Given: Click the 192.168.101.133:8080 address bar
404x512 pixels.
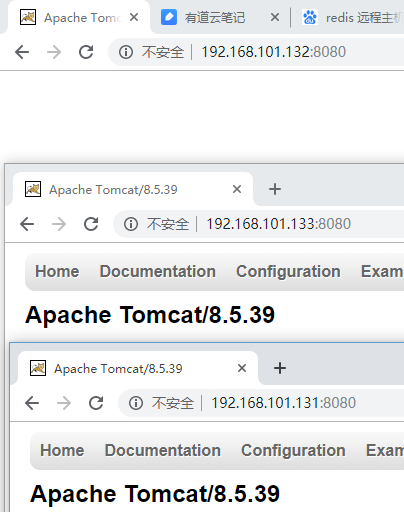Looking at the screenshot, I should click(259, 224).
